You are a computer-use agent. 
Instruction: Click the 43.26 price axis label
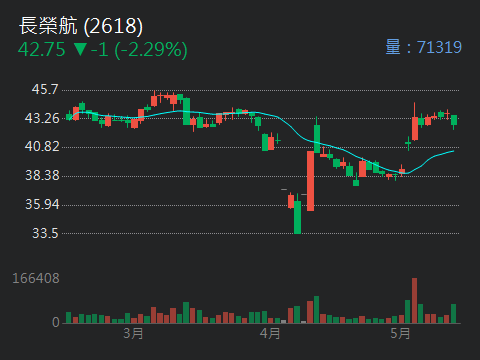point(42,118)
